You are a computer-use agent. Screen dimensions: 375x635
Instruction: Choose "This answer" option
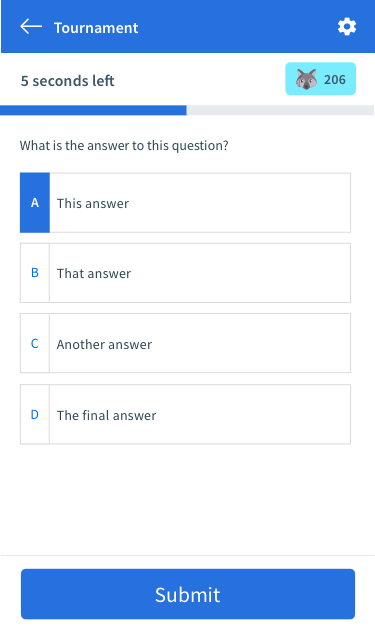[185, 202]
